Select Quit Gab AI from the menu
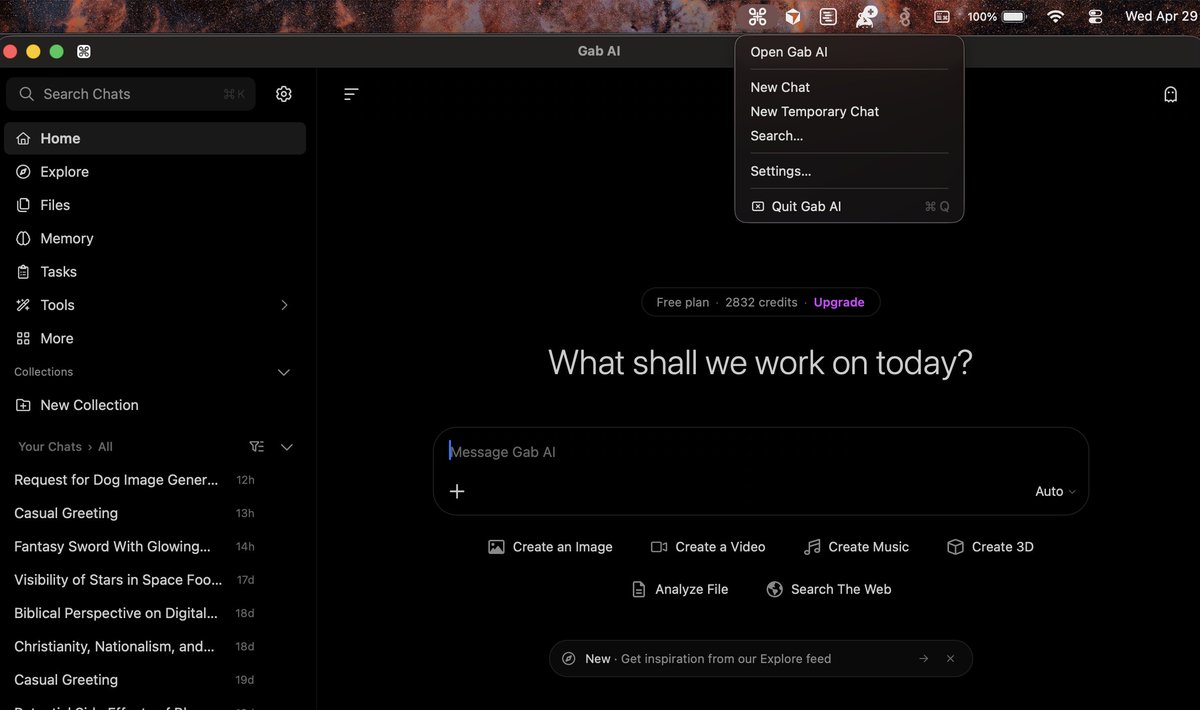The height and width of the screenshot is (710, 1200). click(x=849, y=206)
